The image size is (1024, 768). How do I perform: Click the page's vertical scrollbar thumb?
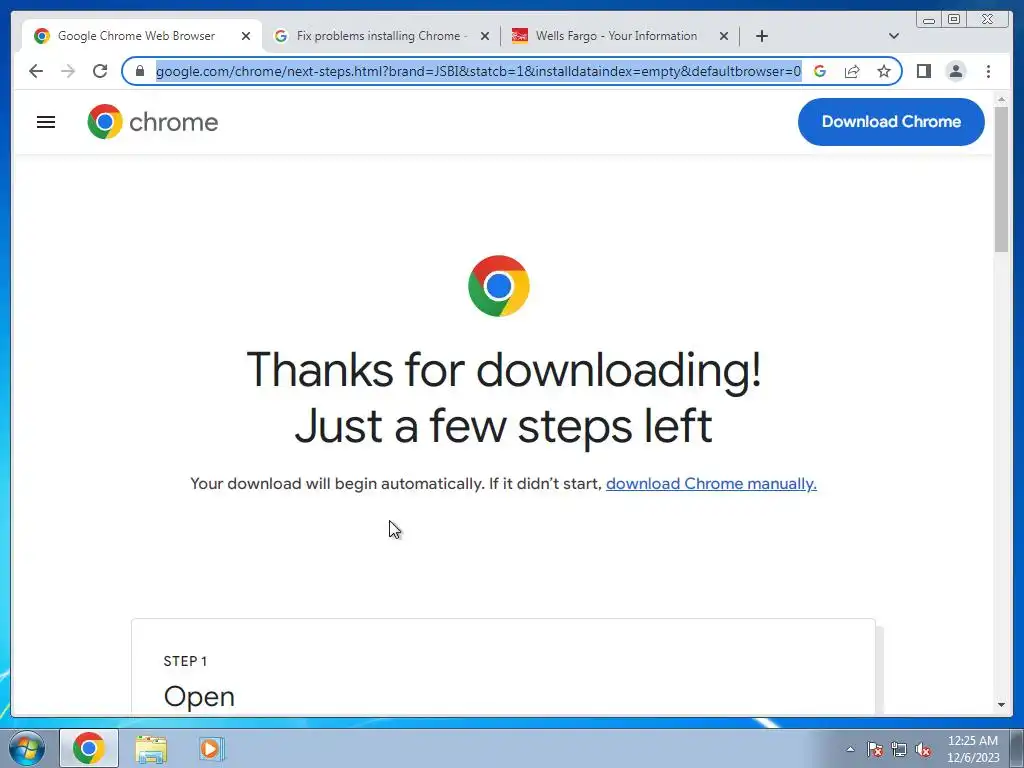pos(1001,178)
